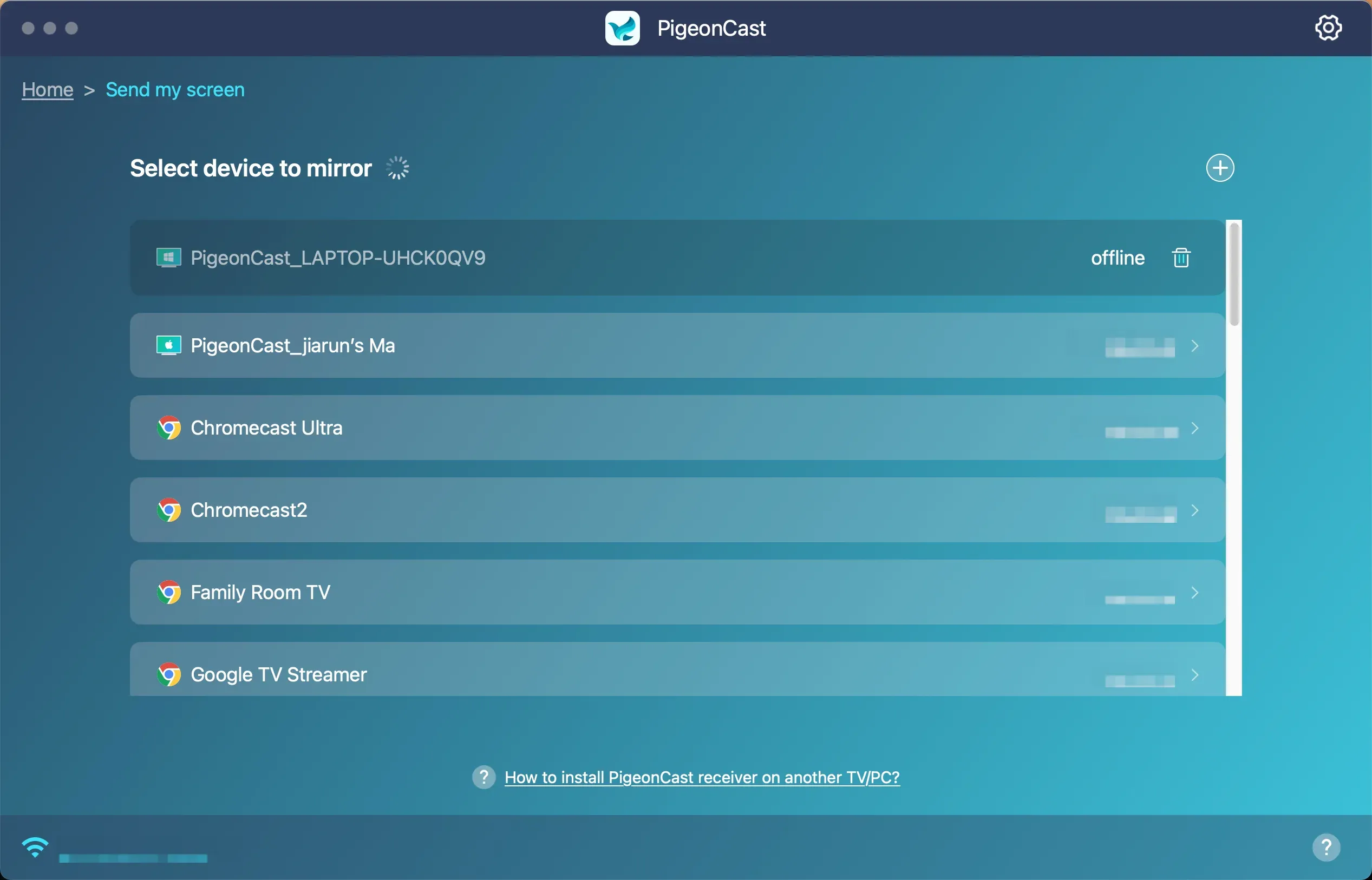This screenshot has width=1372, height=880.
Task: Open the chevron for PigeonCast_jiarun's Ma
Action: [x=1195, y=346]
